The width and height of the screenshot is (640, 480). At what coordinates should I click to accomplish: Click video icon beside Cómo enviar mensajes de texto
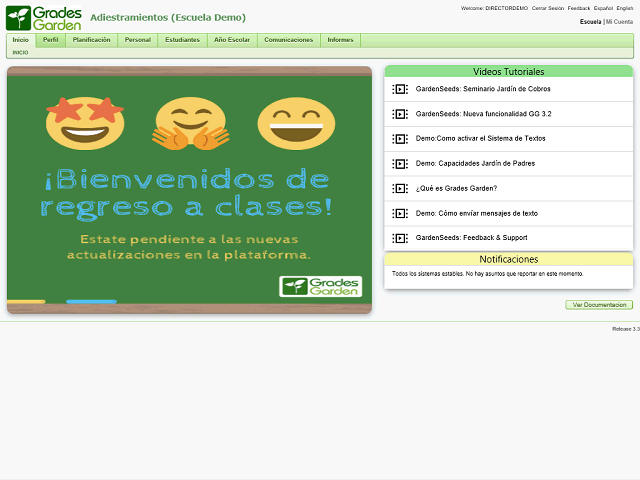(400, 213)
